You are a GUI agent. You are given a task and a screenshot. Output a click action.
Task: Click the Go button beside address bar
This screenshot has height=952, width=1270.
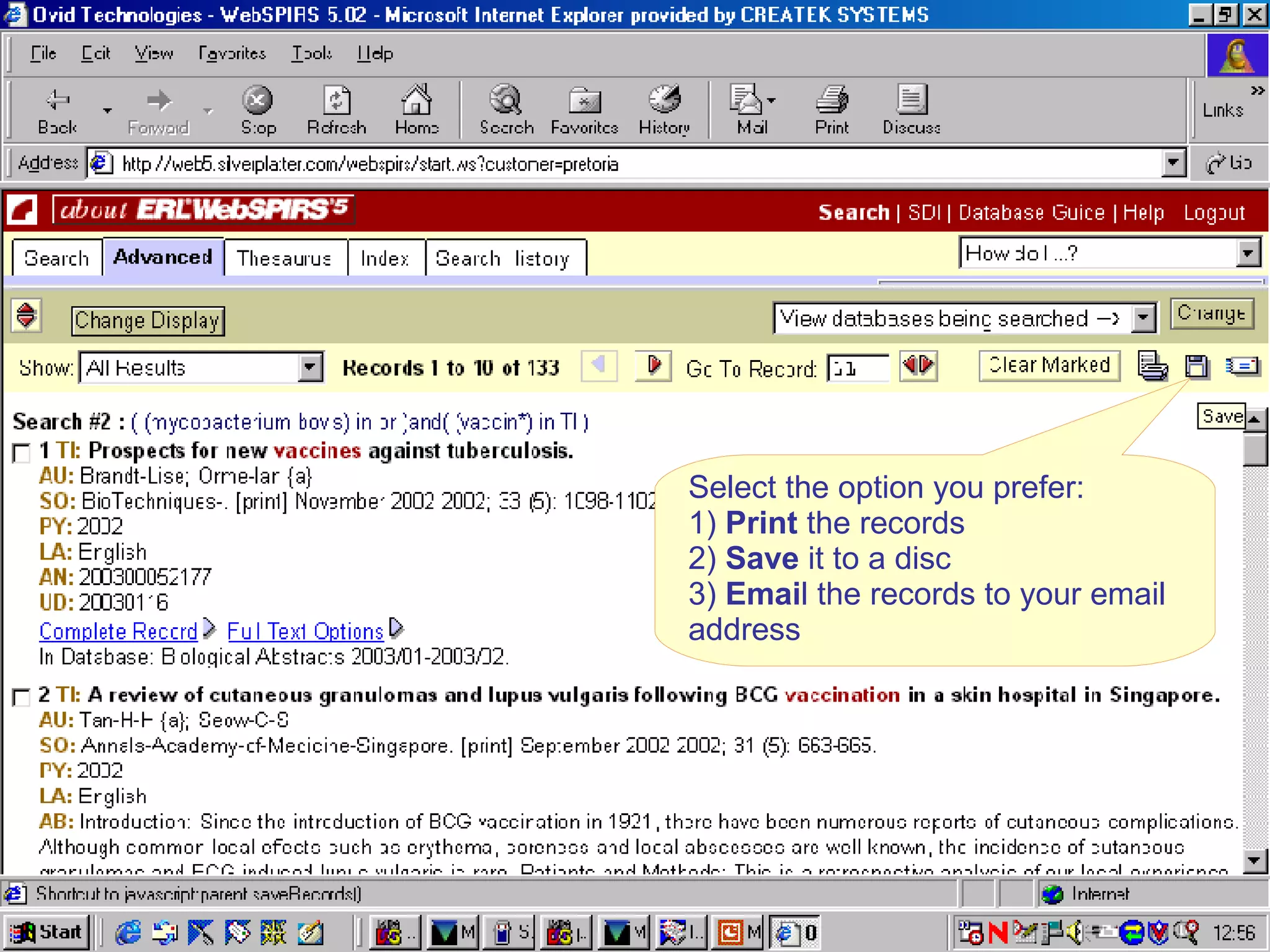(1229, 163)
